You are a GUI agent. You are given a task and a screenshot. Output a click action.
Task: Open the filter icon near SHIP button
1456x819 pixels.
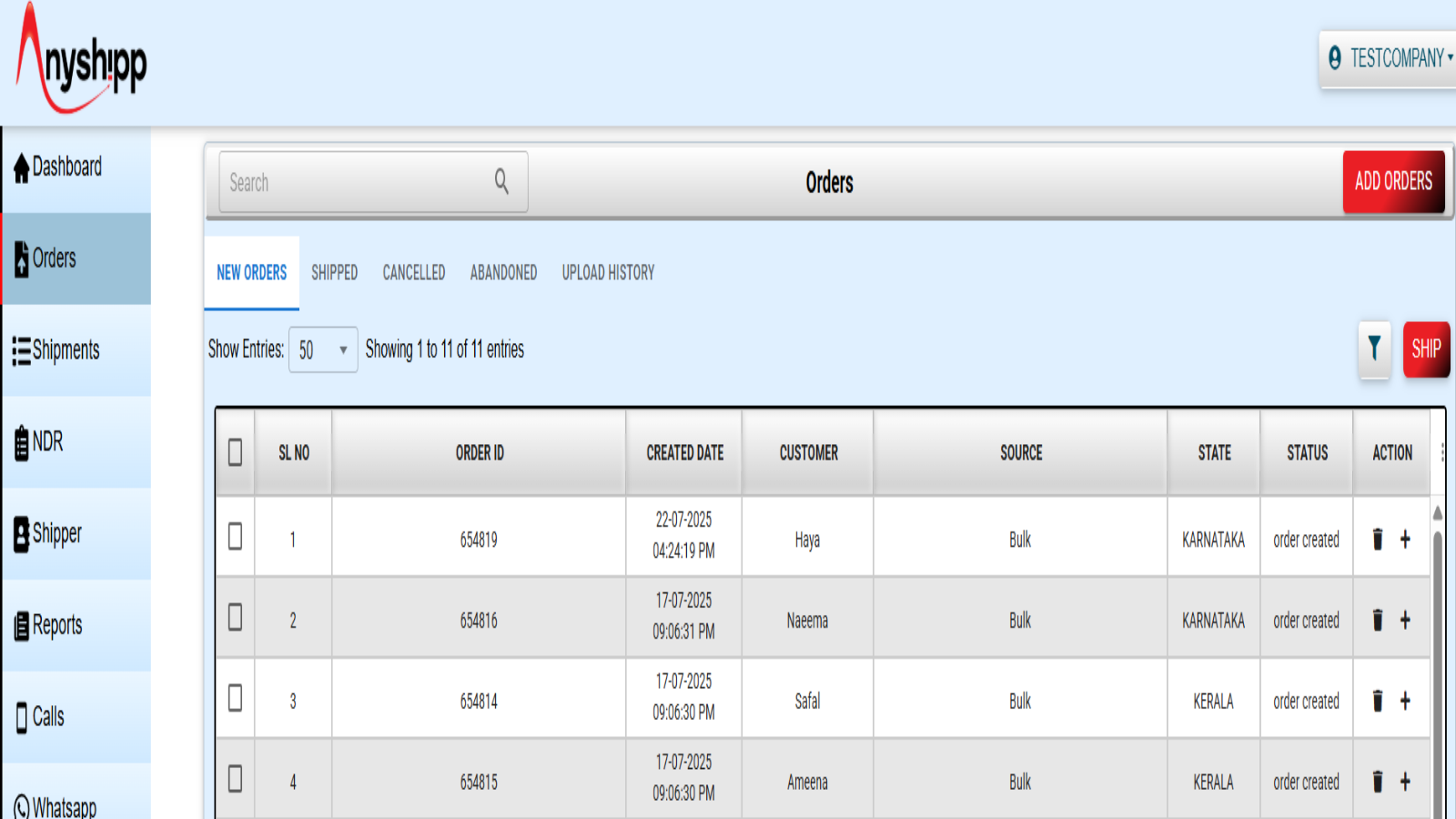point(1373,349)
